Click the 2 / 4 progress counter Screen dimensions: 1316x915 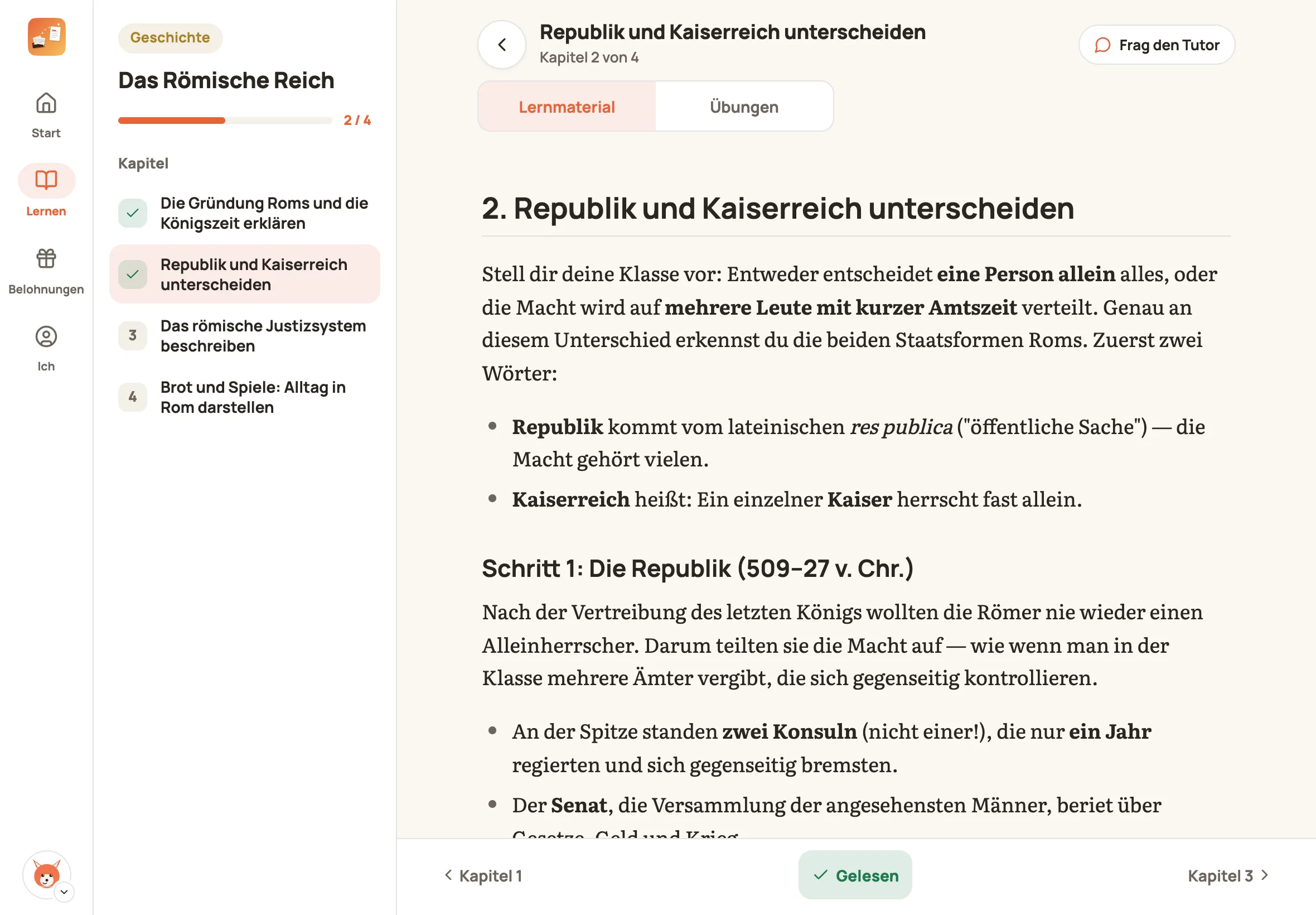pyautogui.click(x=357, y=120)
